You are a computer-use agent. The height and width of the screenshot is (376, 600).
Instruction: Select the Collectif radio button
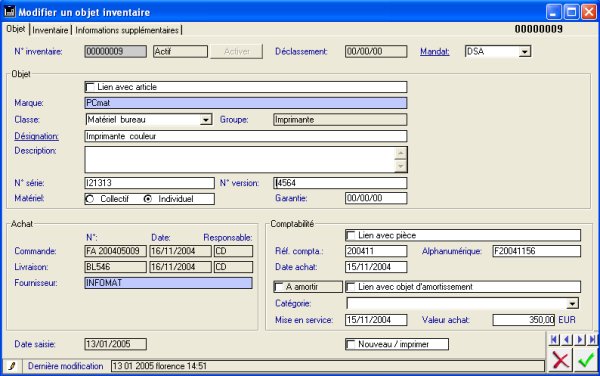point(90,199)
